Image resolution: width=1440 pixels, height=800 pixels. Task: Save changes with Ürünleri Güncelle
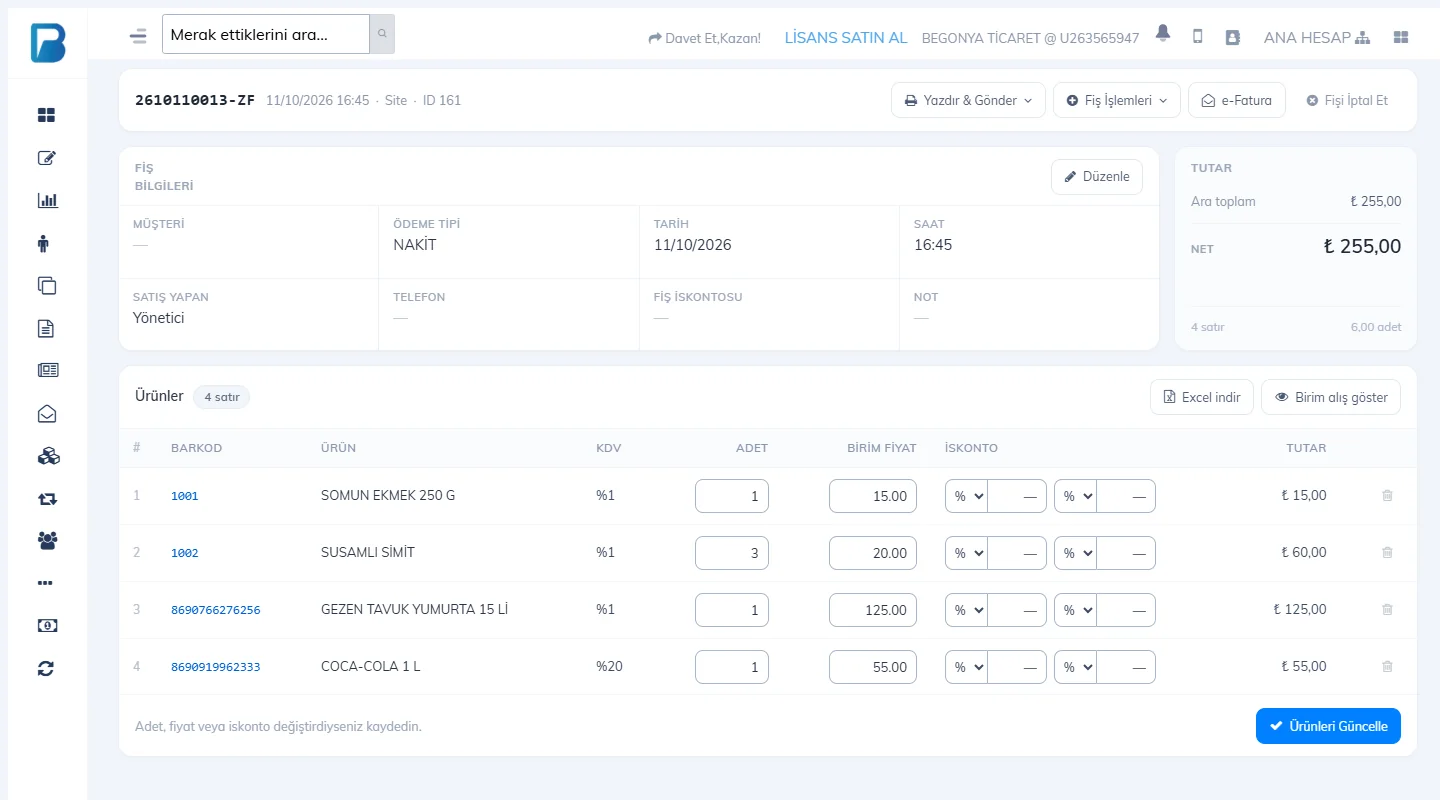click(1328, 726)
